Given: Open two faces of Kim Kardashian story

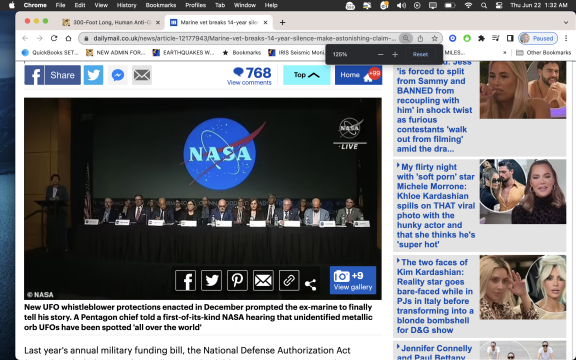Looking at the screenshot, I should point(435,296).
